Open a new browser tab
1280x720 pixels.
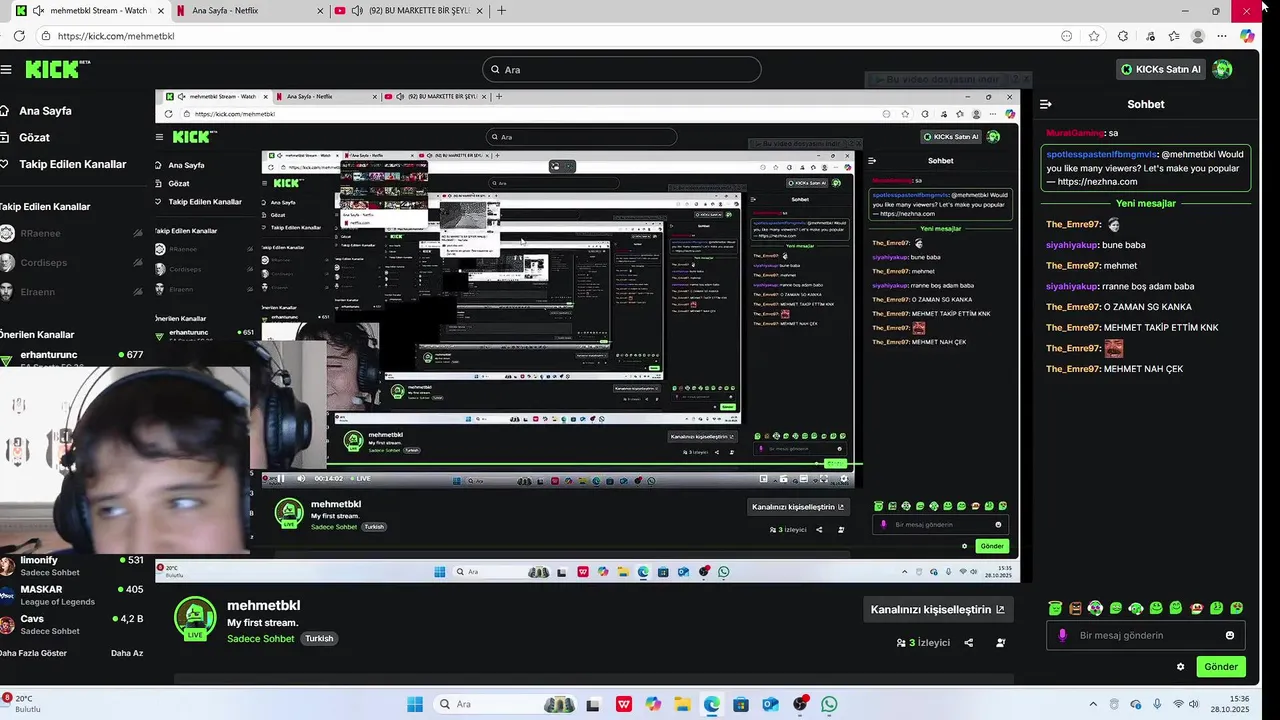pos(501,10)
